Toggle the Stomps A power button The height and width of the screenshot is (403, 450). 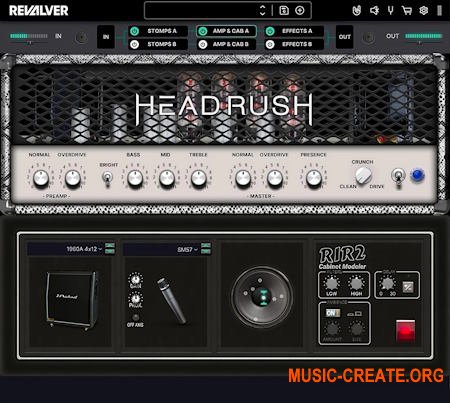point(134,31)
